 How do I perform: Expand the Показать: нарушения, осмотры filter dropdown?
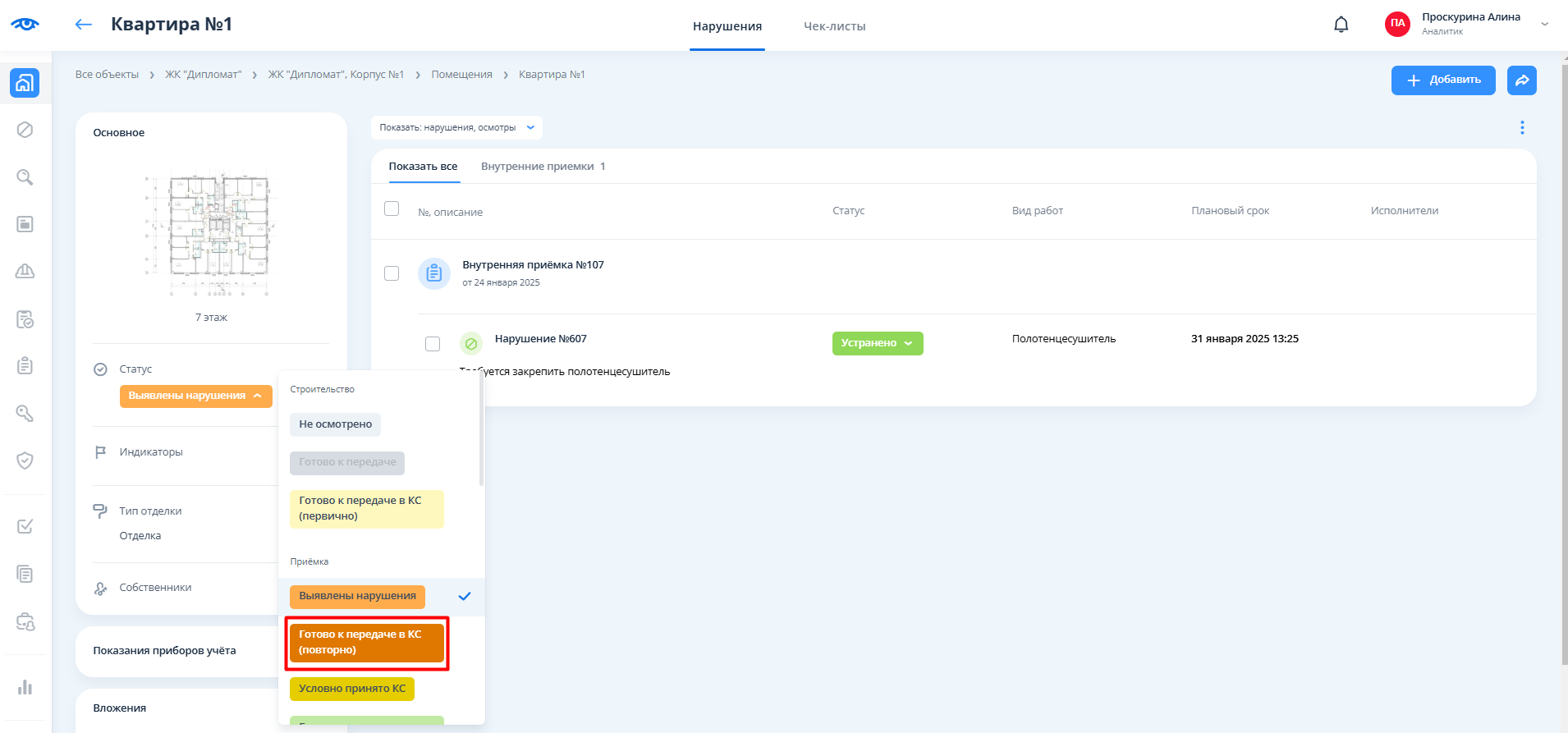click(x=456, y=128)
